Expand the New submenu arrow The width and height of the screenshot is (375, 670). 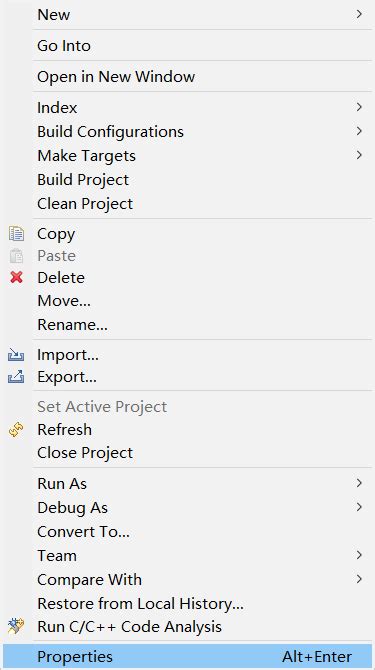(359, 14)
